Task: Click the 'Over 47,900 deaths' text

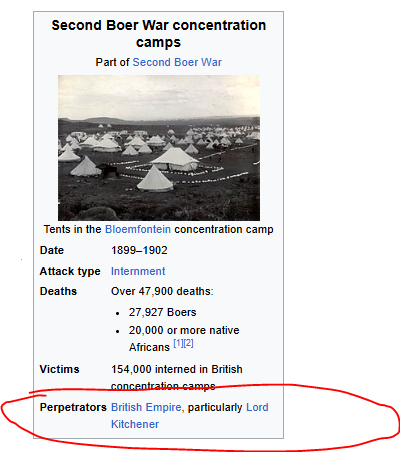Action: [162, 291]
